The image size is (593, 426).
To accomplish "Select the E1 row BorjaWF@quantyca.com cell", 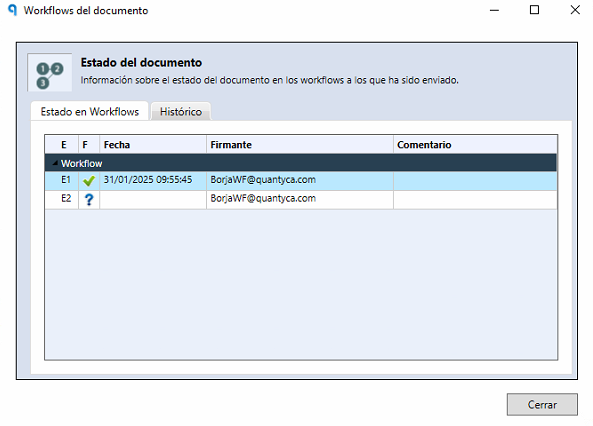I will [x=300, y=180].
